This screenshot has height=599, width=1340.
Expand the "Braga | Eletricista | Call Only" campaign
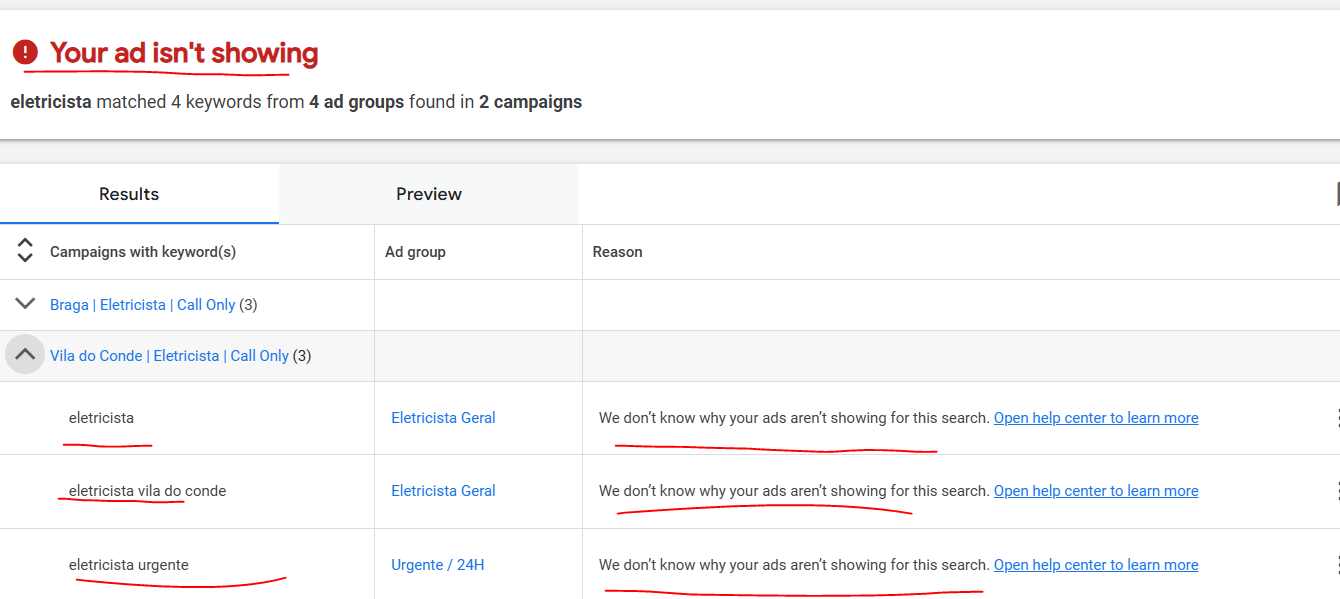[24, 303]
